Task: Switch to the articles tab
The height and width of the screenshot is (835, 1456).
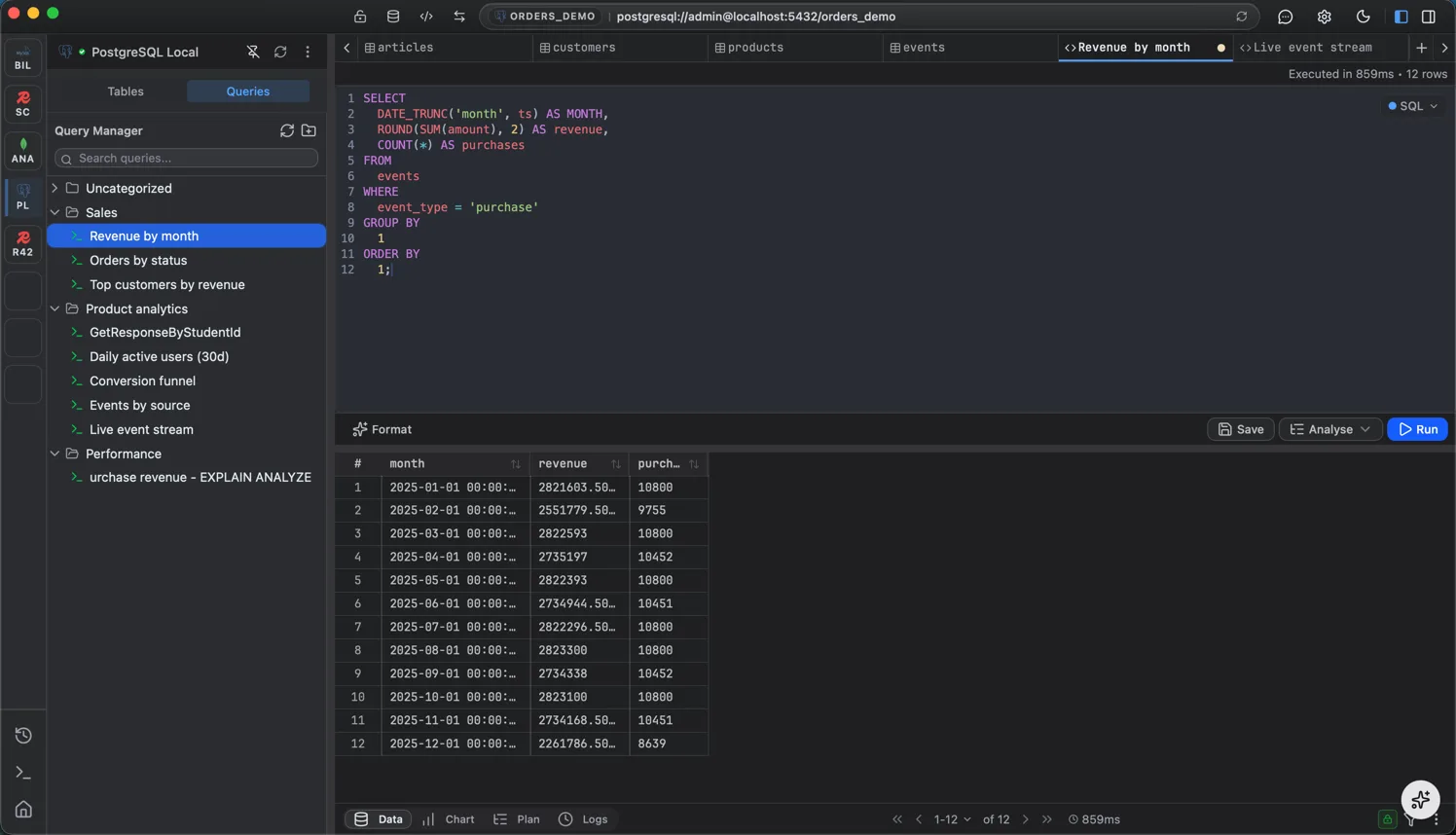Action: 445,48
